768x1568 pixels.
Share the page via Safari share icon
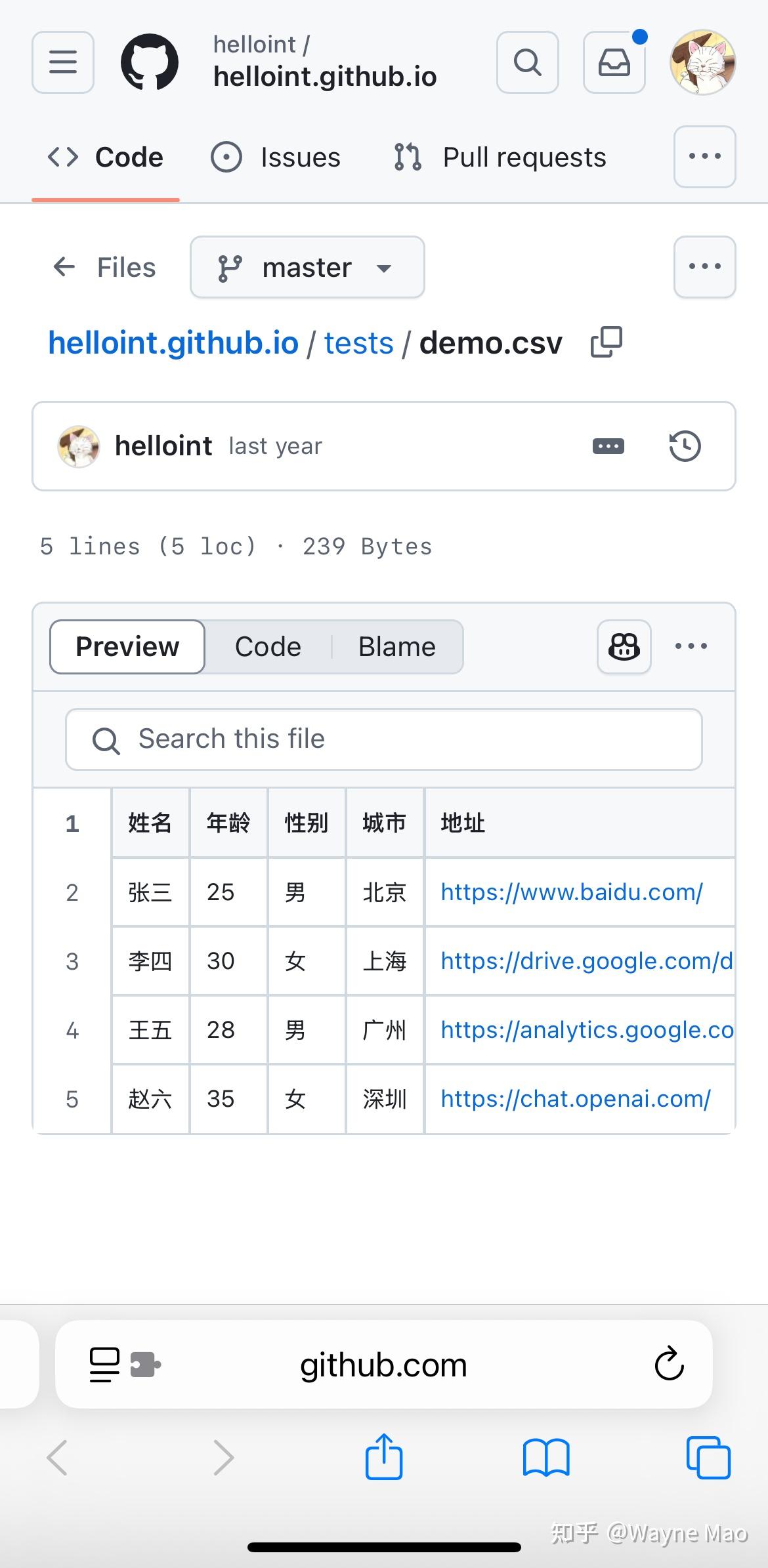[x=384, y=1457]
